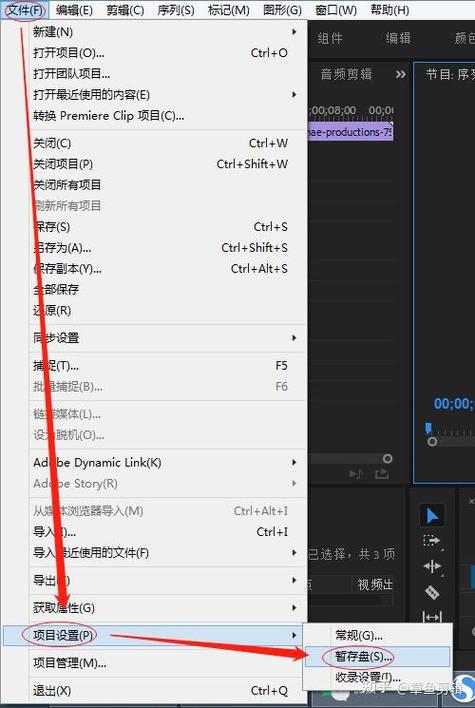
Task: Open the 编辑(E) menu
Action: [x=74, y=9]
